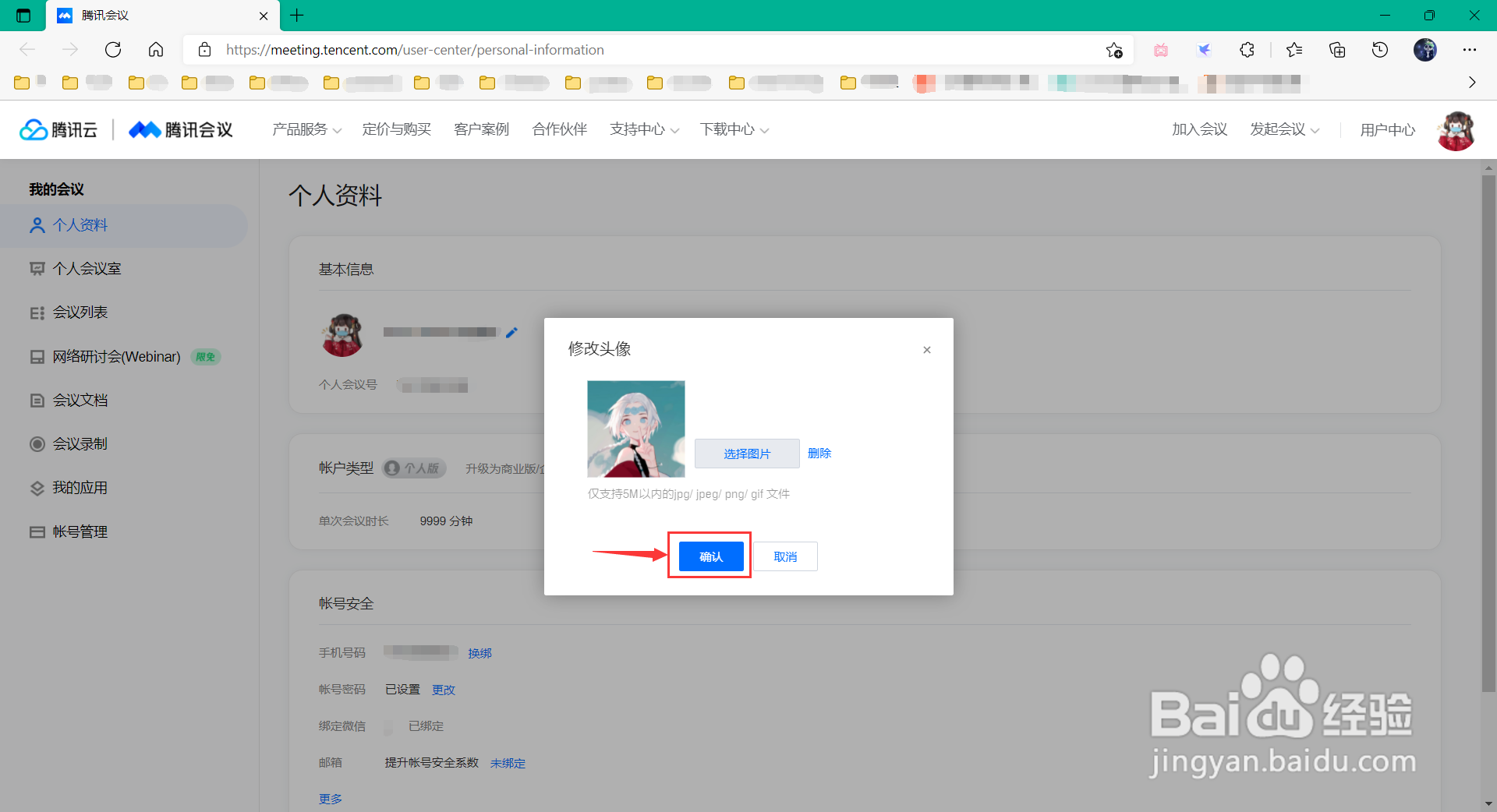Click the 确认 button
1497x812 pixels.
(711, 556)
